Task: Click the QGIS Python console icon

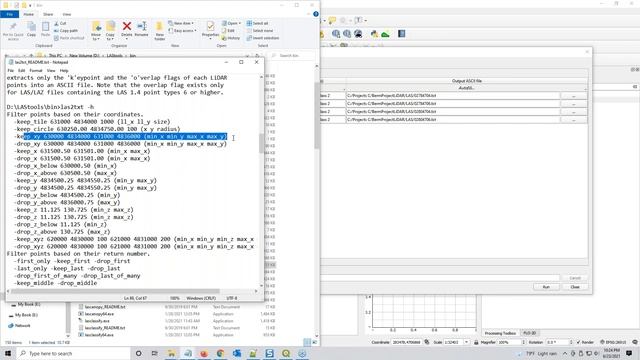Action: pos(373,34)
